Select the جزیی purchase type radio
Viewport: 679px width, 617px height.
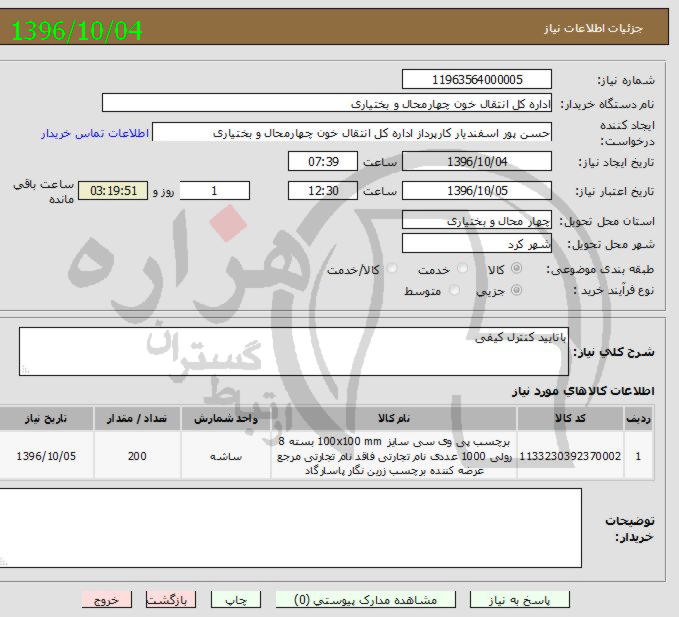pos(516,290)
